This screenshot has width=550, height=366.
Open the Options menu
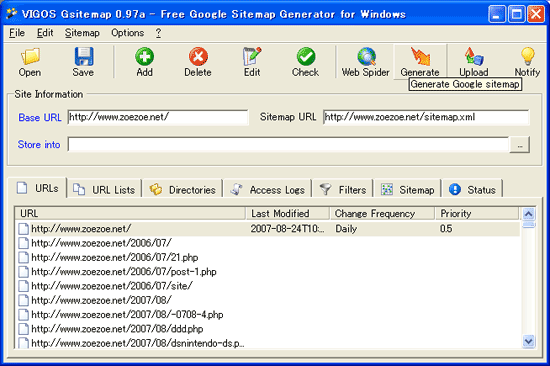128,33
